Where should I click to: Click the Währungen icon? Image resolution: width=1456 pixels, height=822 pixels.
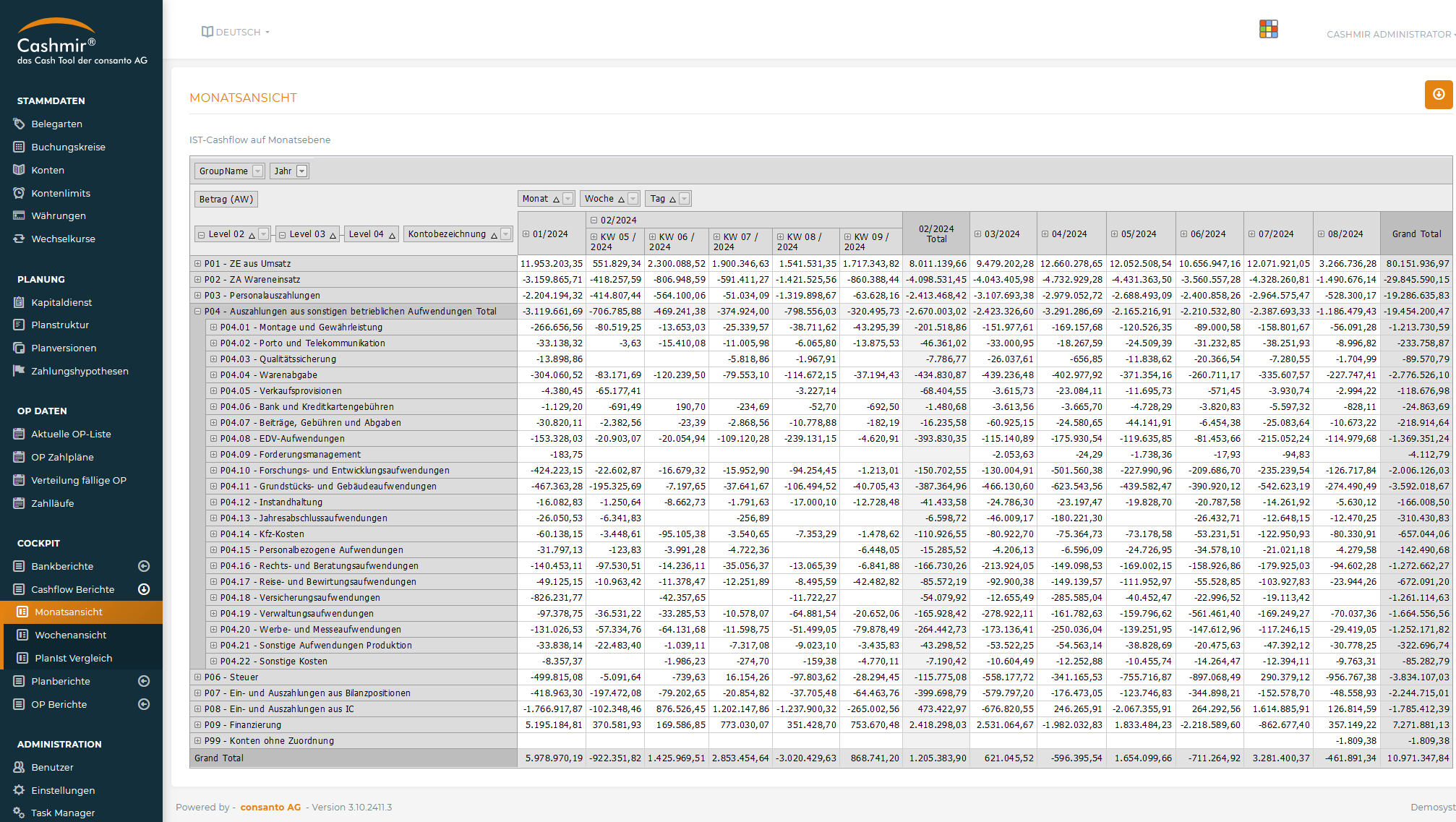pyautogui.click(x=19, y=215)
